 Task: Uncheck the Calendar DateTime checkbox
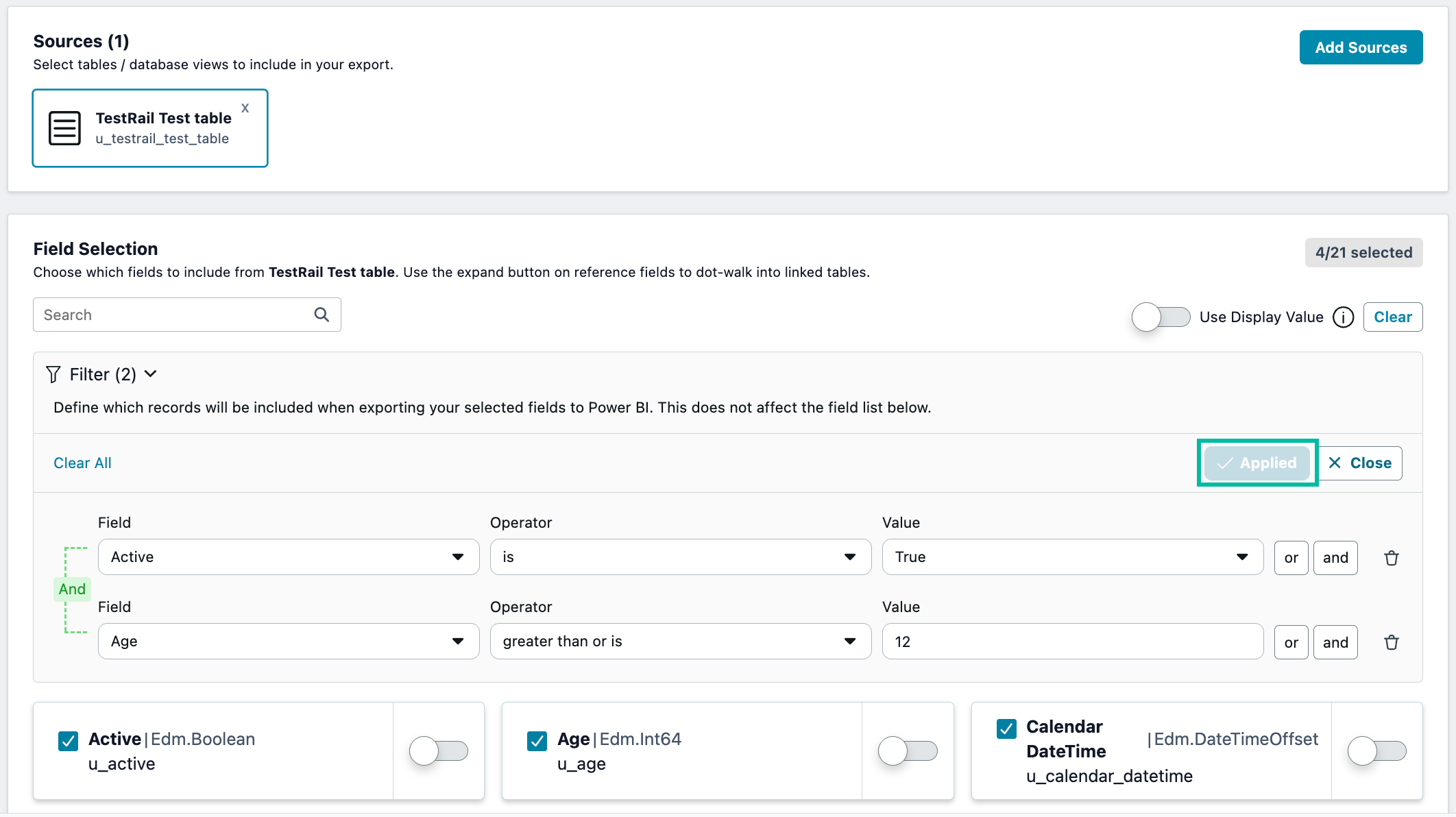tap(1006, 729)
